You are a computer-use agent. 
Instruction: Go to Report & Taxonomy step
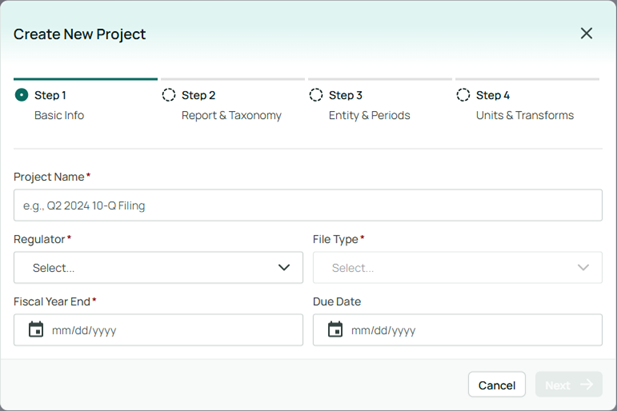coord(231,115)
